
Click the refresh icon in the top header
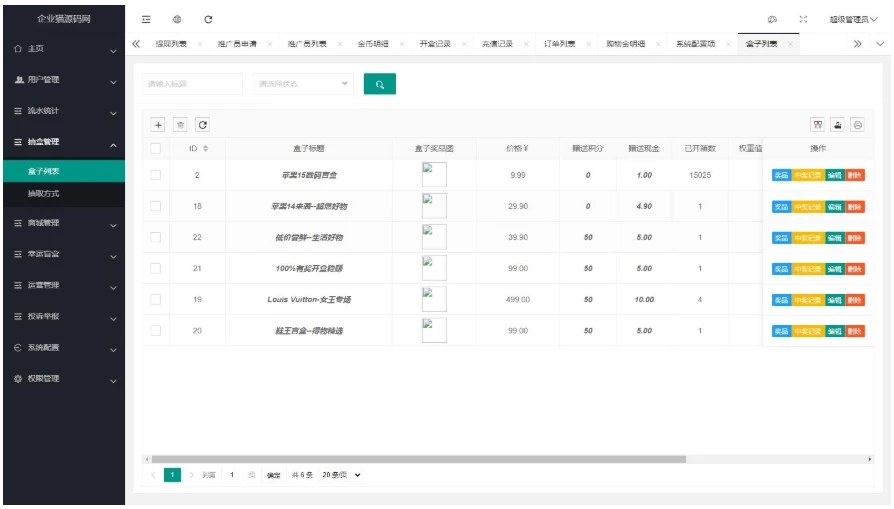(208, 19)
